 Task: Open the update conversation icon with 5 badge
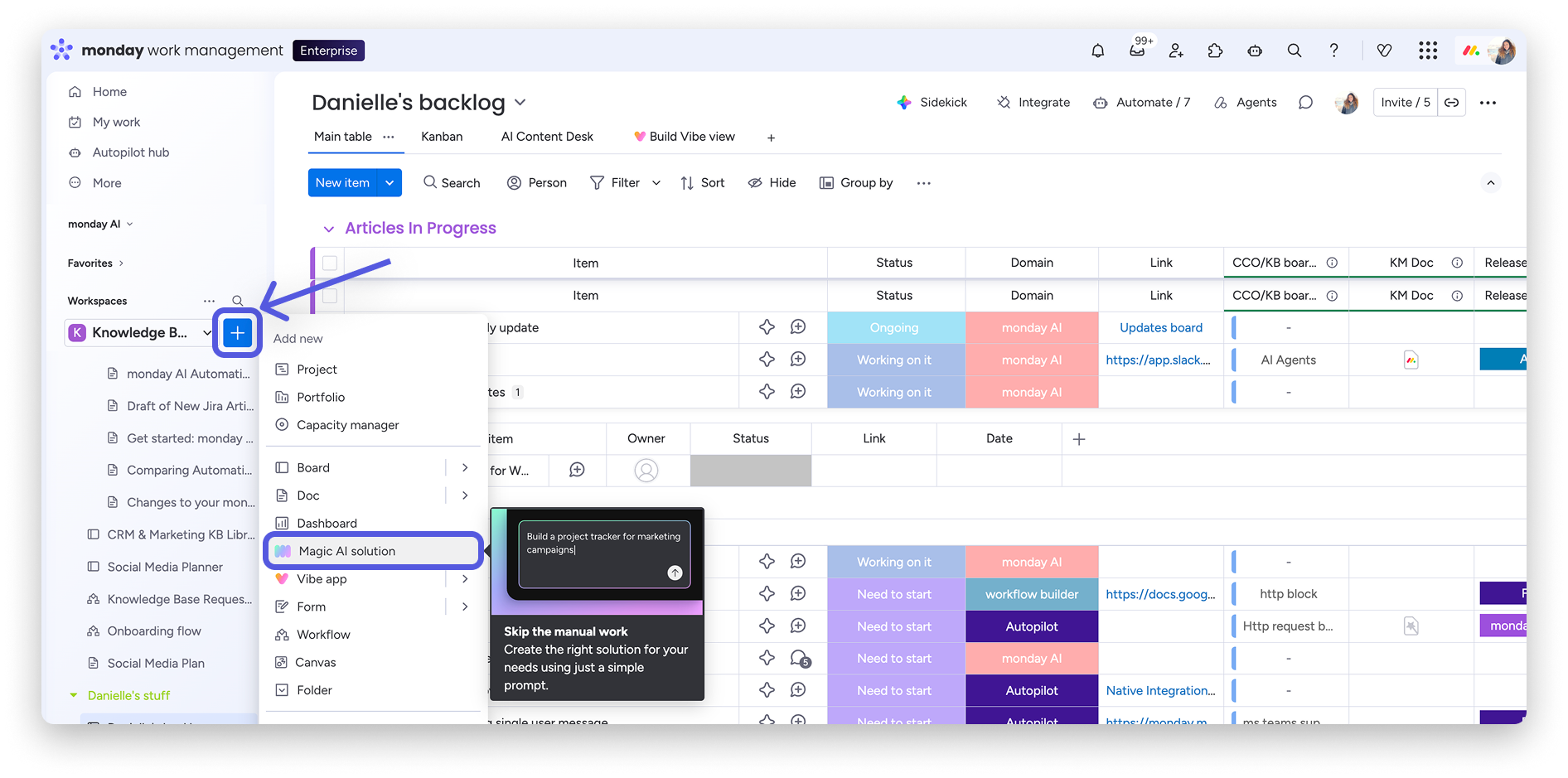800,659
